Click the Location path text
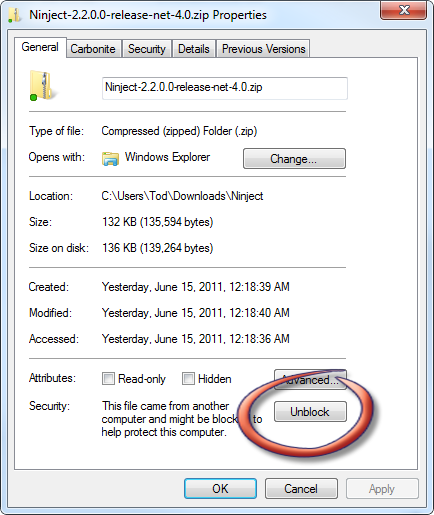 point(182,196)
